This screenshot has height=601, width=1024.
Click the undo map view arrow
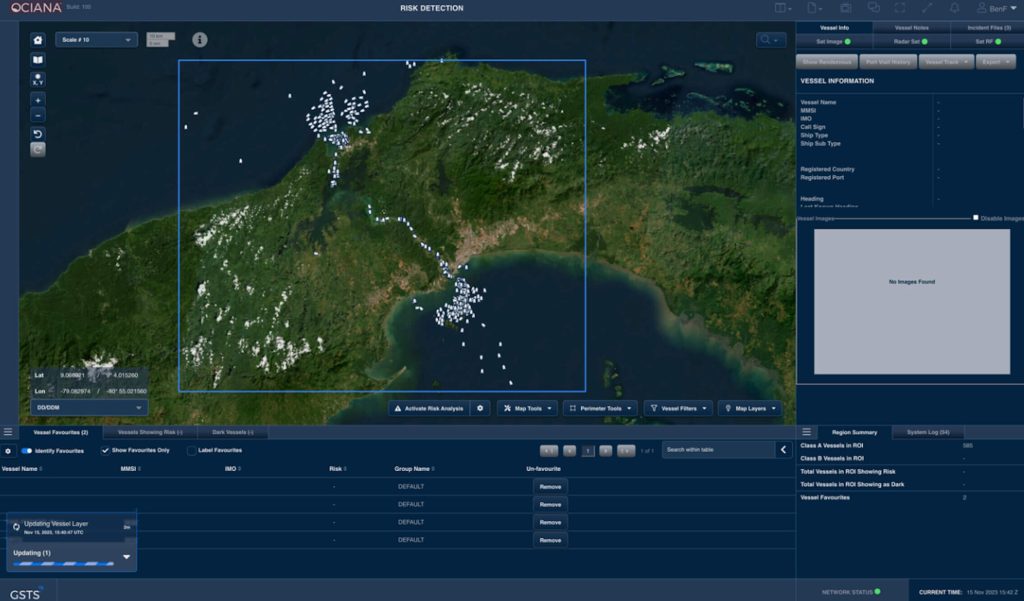[38, 134]
